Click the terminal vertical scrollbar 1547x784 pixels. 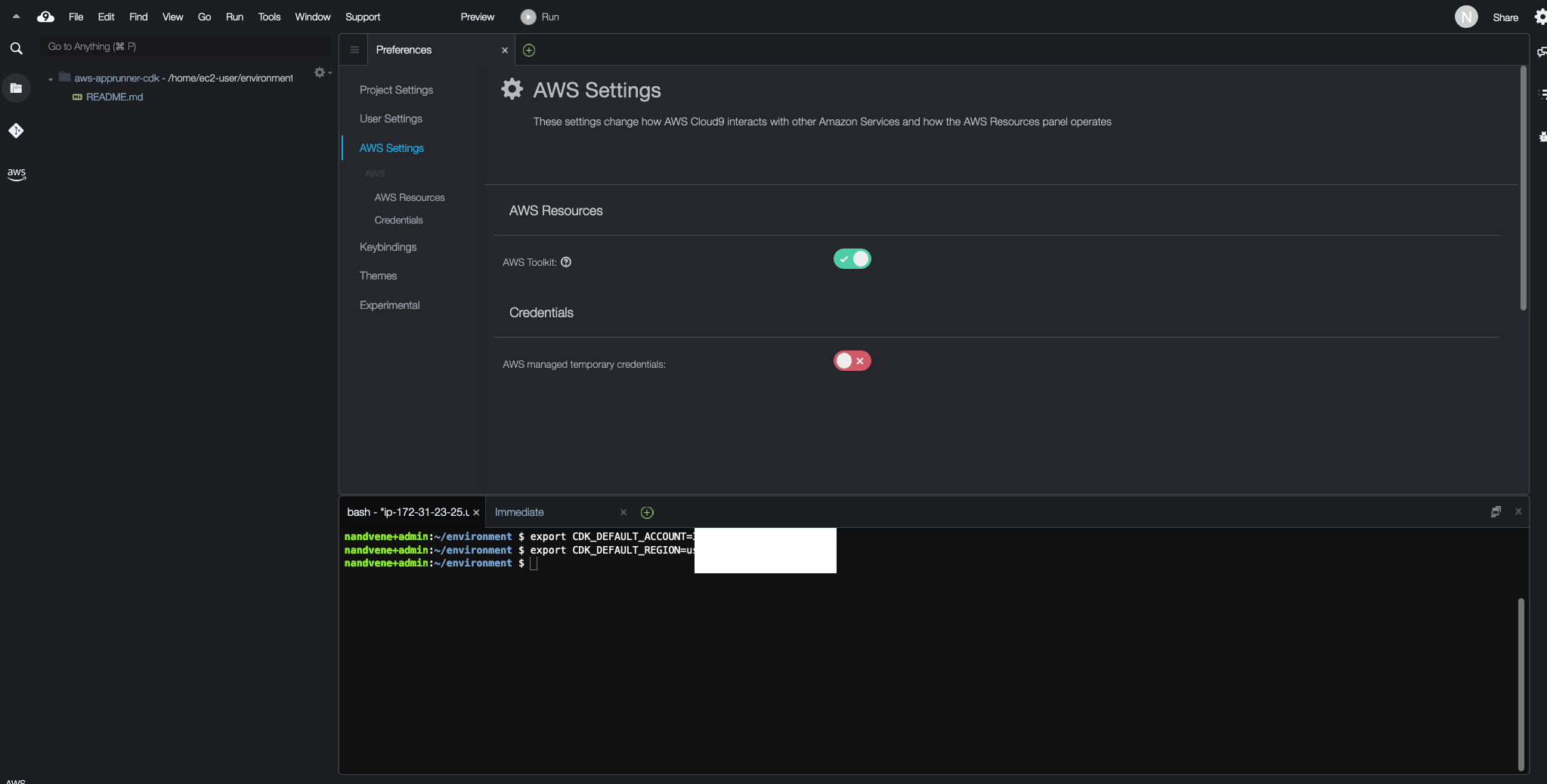[x=1521, y=684]
